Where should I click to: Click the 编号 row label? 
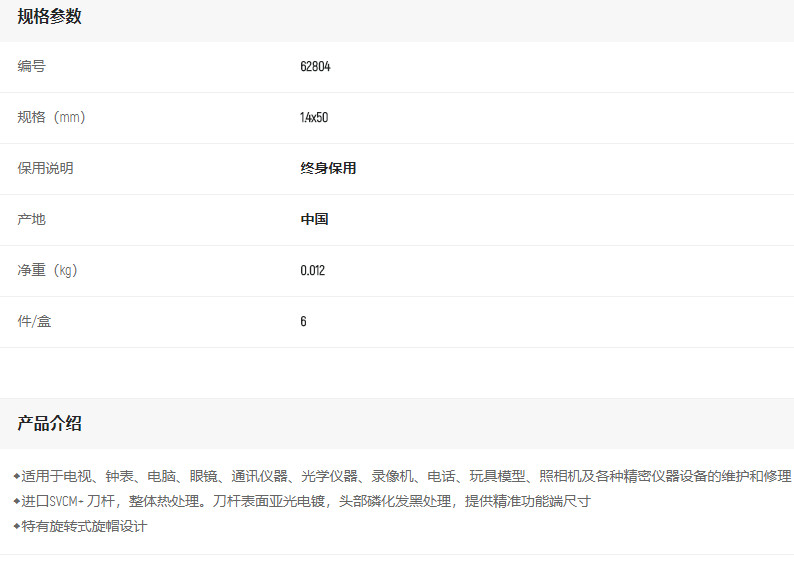[x=31, y=67]
